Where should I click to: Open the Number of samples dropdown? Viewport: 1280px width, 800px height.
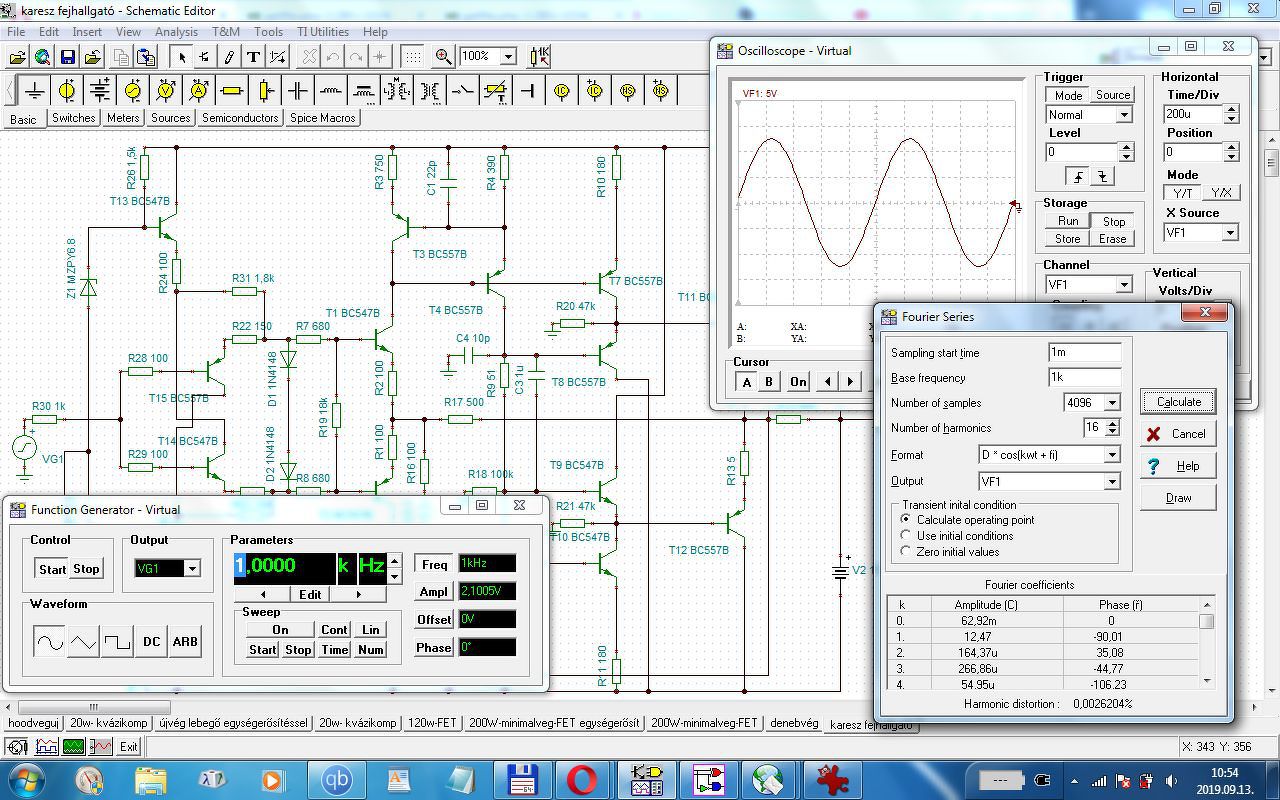point(1111,403)
